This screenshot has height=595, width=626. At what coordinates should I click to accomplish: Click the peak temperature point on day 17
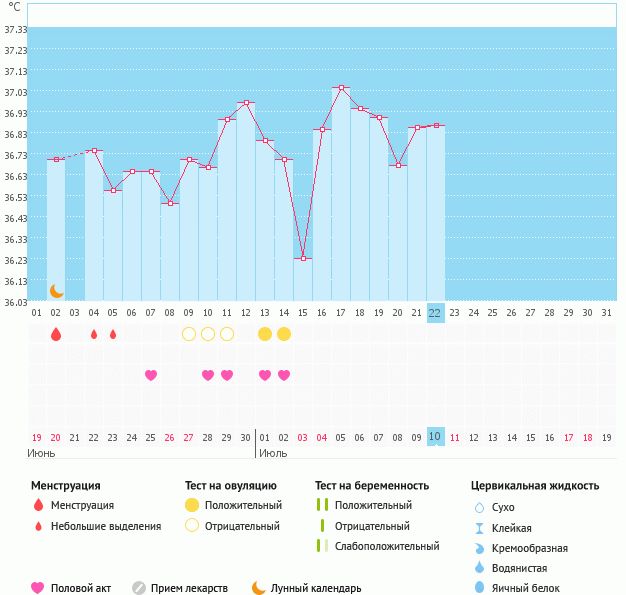pyautogui.click(x=341, y=88)
